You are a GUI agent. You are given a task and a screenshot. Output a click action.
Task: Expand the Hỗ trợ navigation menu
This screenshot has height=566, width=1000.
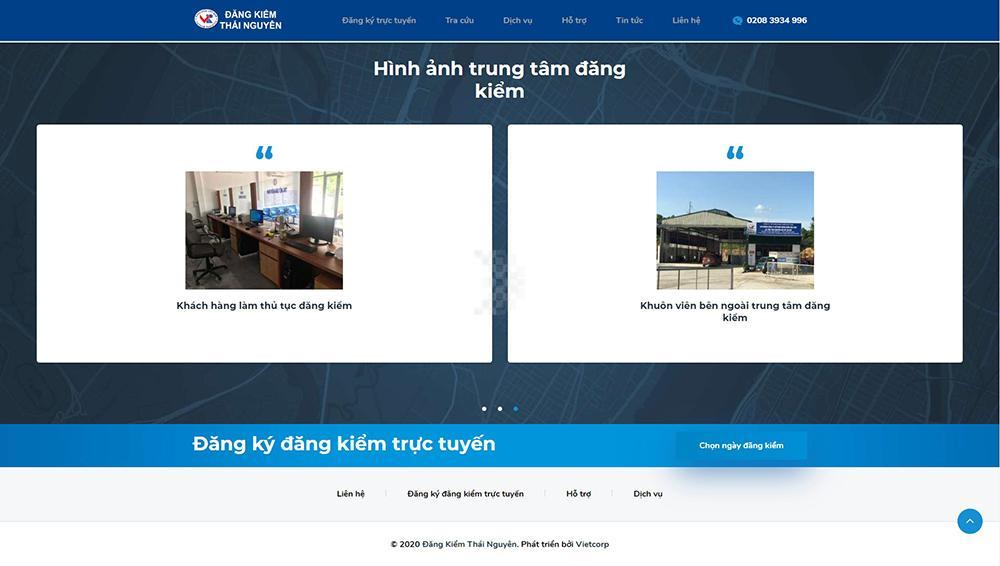(574, 20)
